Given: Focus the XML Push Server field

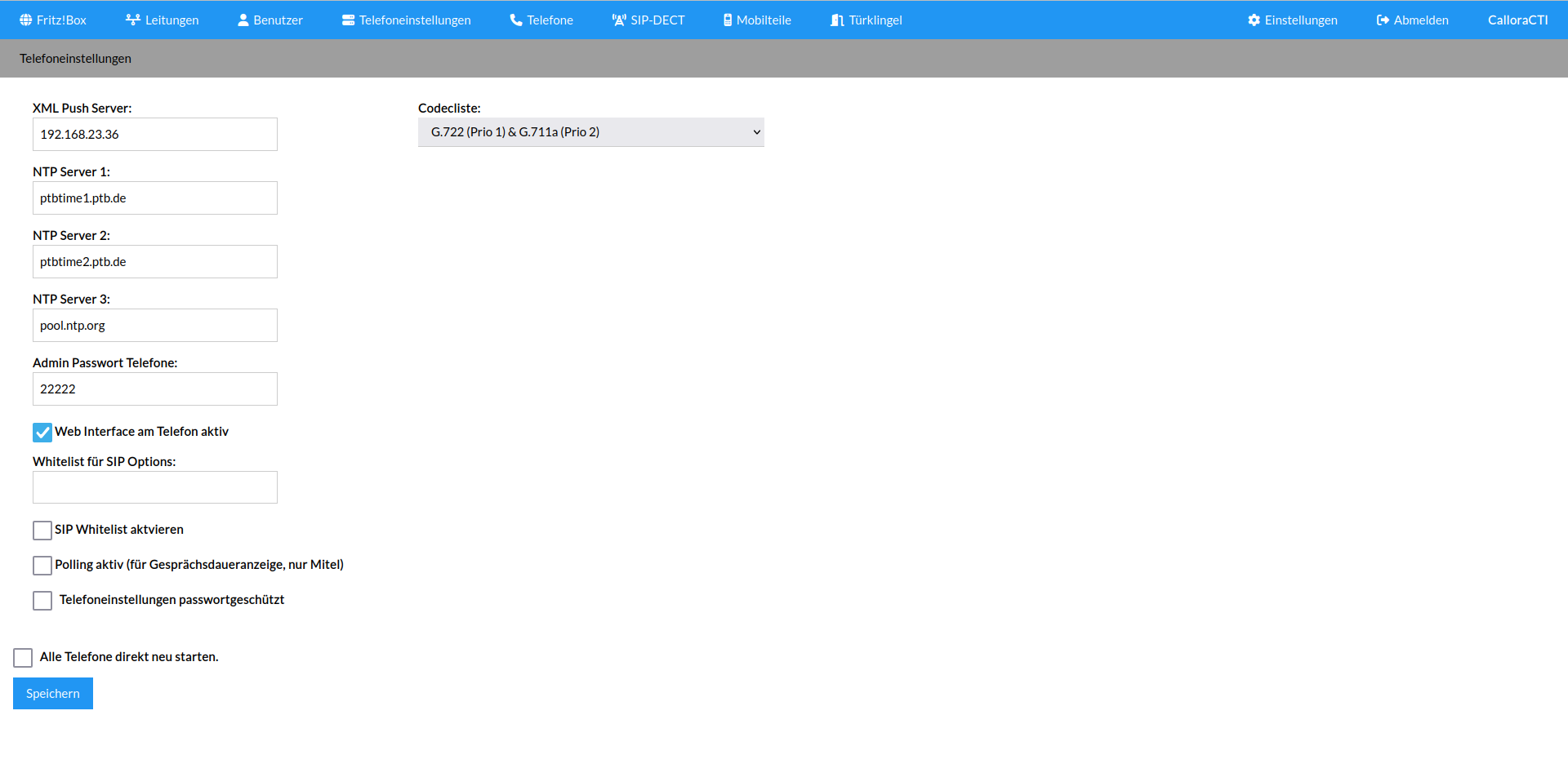Looking at the screenshot, I should pos(155,135).
